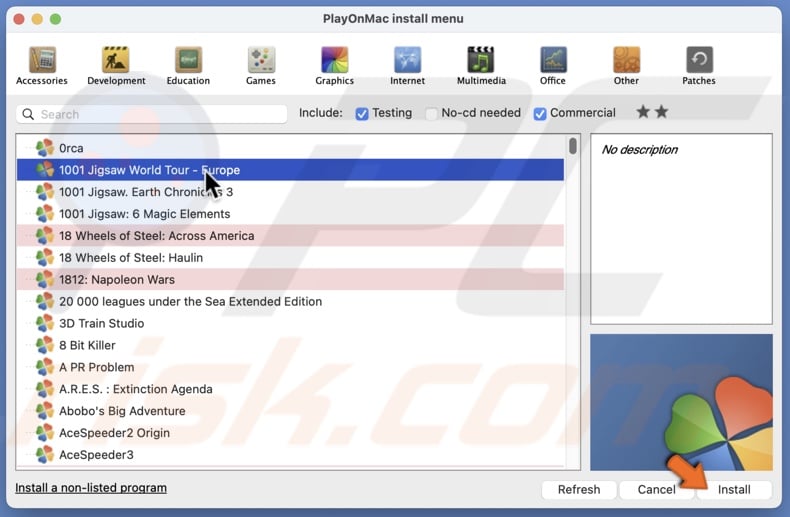Image resolution: width=790 pixels, height=517 pixels.
Task: Click the icon beside 1812: Napoleon Wars
Action: point(45,279)
